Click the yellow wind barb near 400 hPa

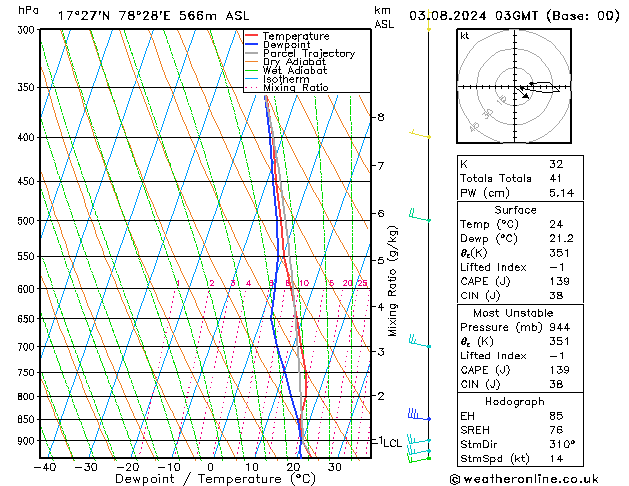coord(419,134)
